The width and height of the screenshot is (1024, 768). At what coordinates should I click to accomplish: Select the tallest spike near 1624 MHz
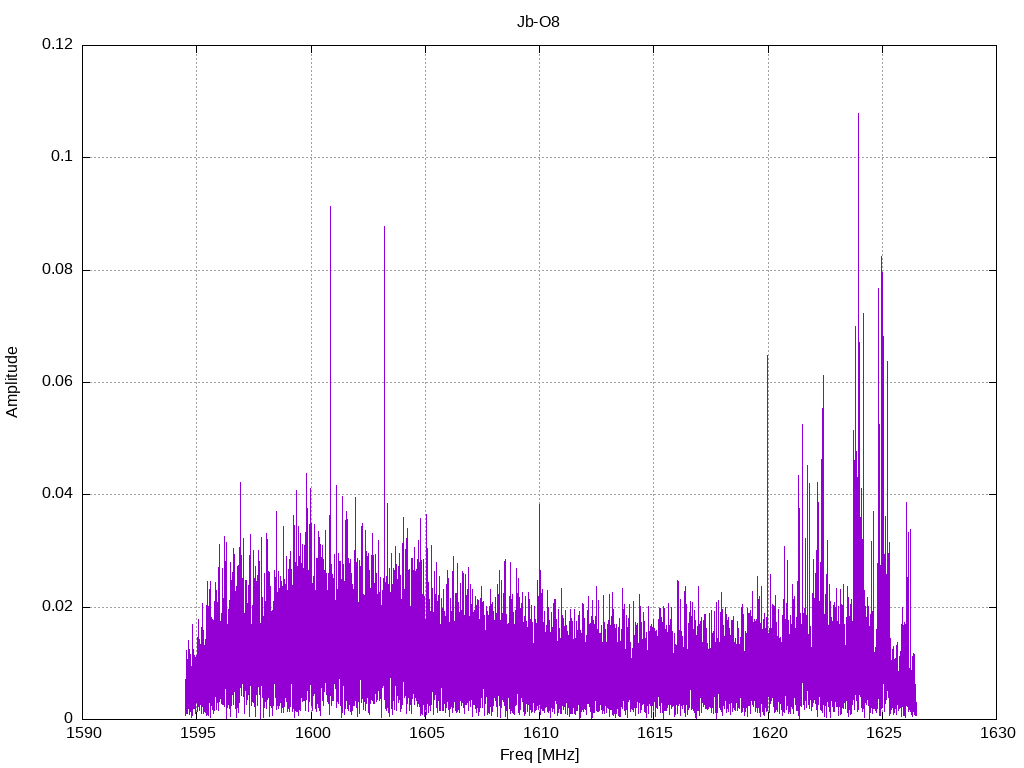pos(858,200)
